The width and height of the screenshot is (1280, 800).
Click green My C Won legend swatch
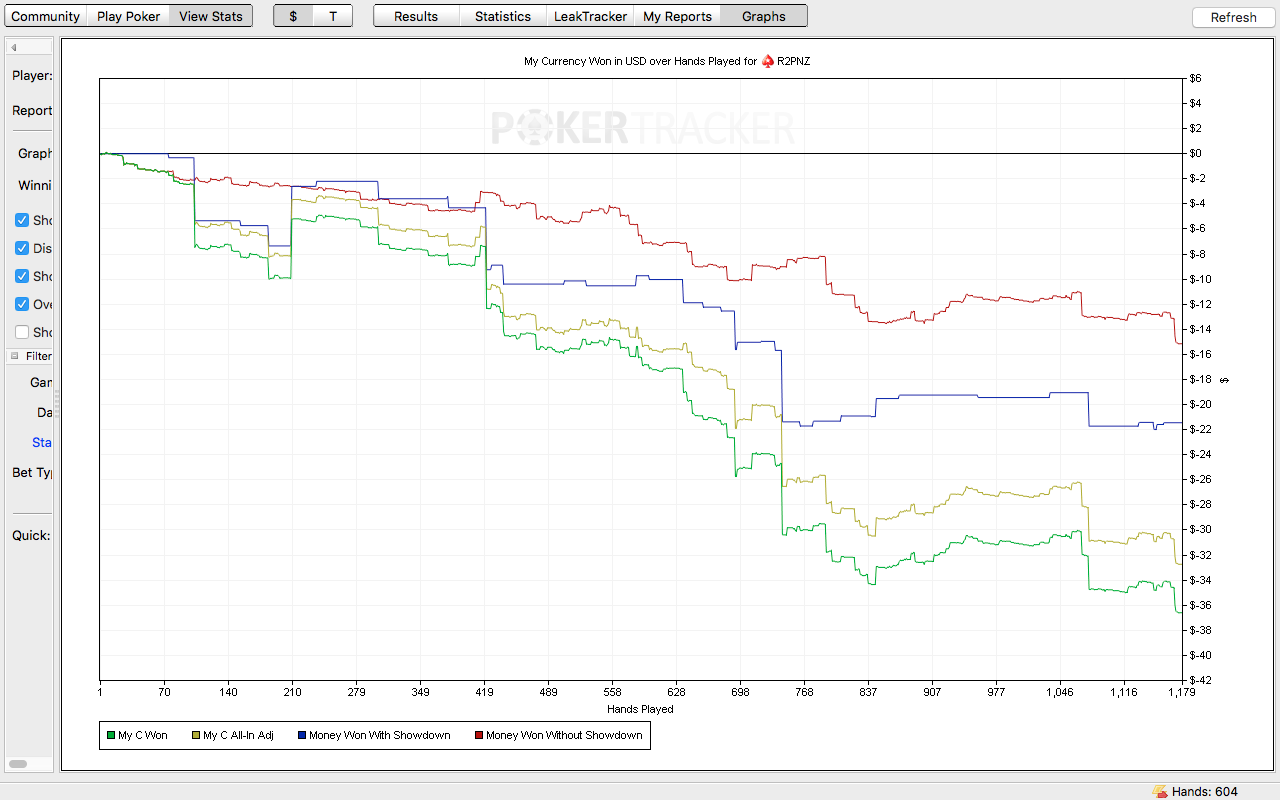111,736
